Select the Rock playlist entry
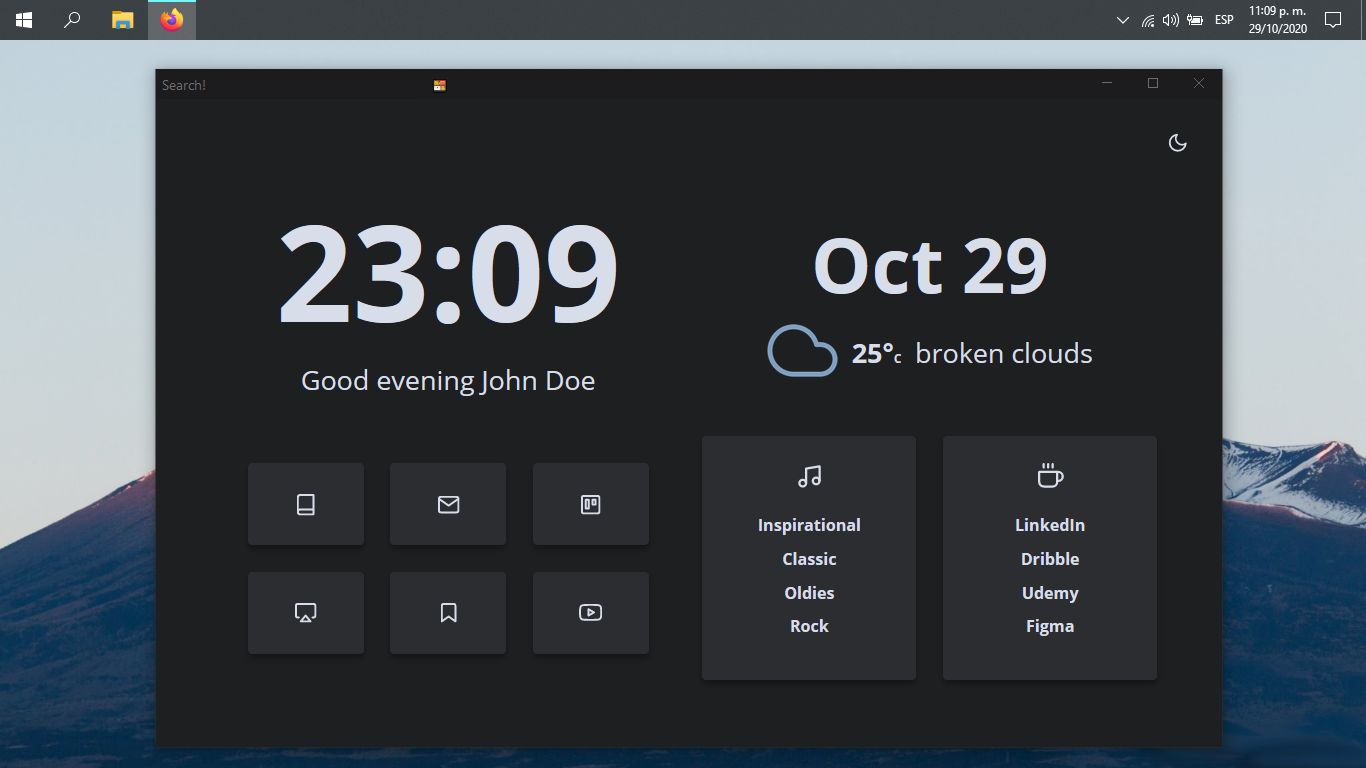The image size is (1366, 768). (x=809, y=626)
